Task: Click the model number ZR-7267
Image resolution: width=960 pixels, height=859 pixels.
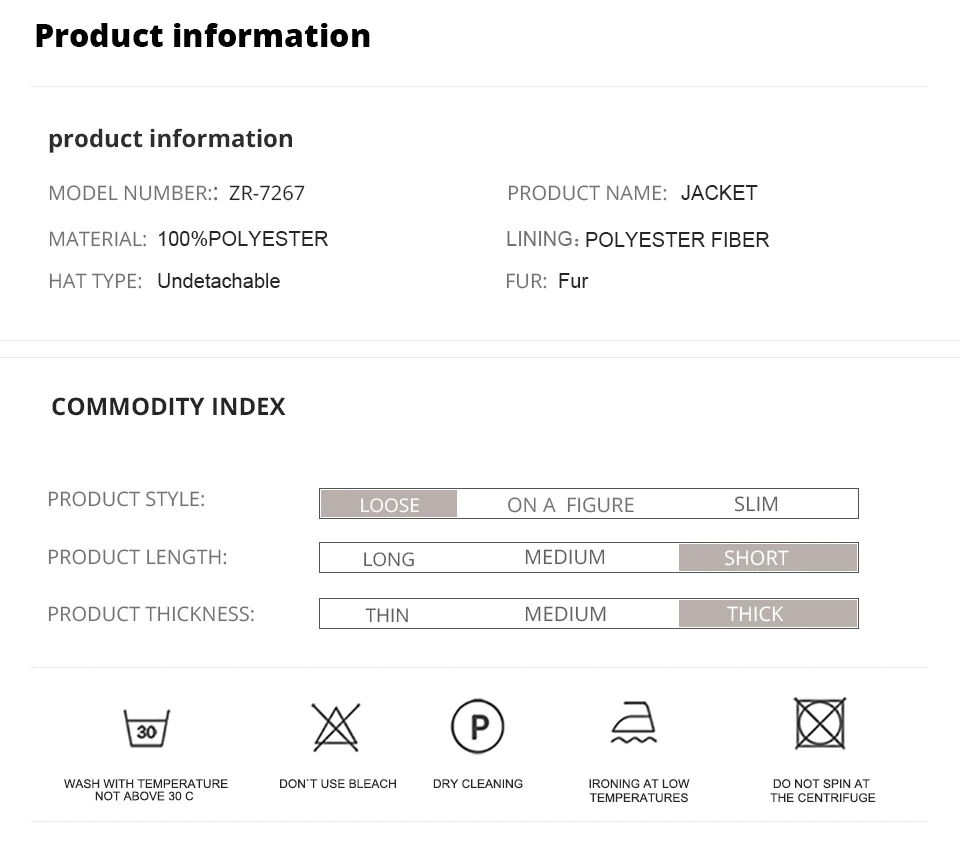Action: (267, 193)
